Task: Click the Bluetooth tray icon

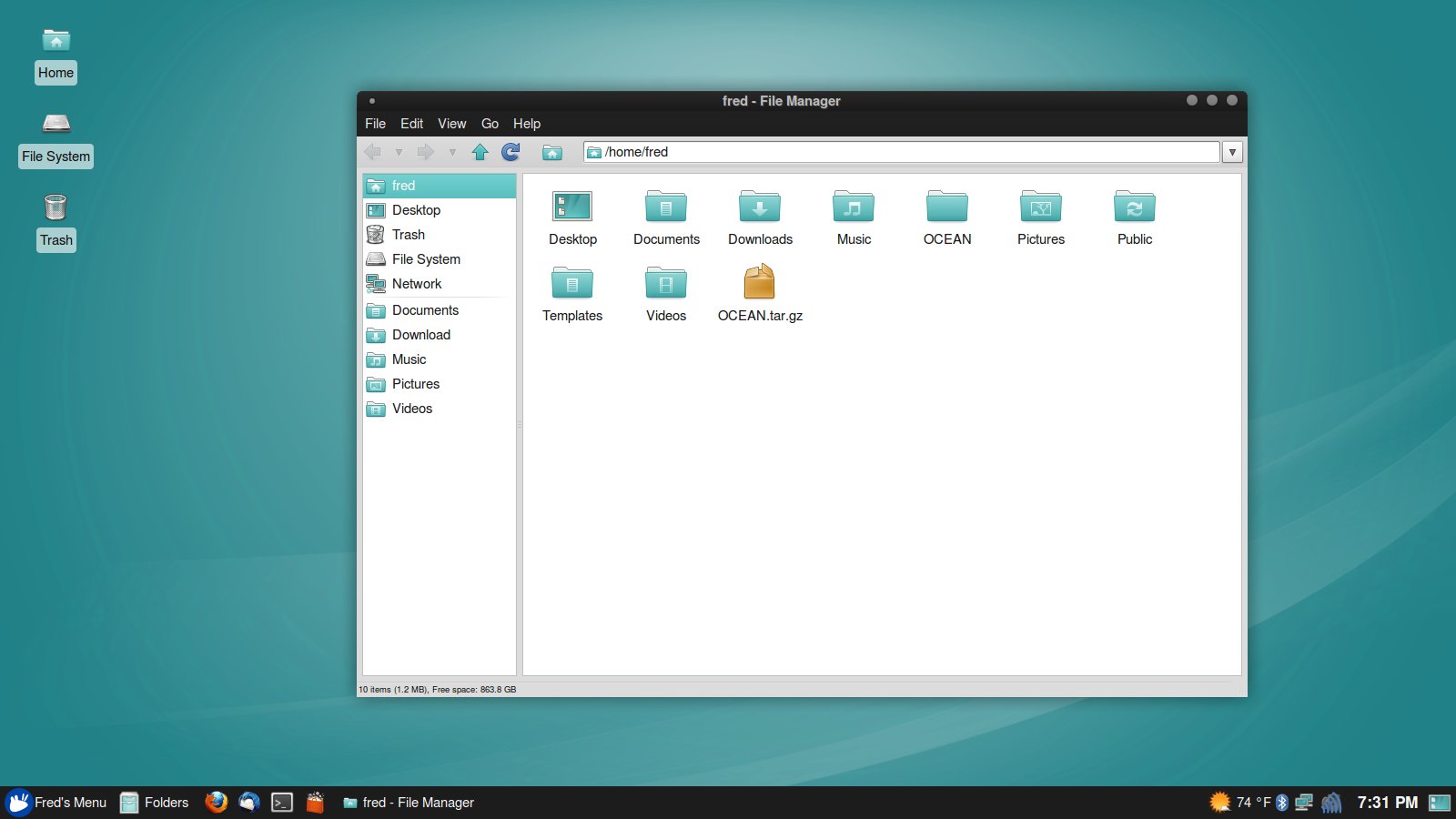Action: pos(1282,803)
